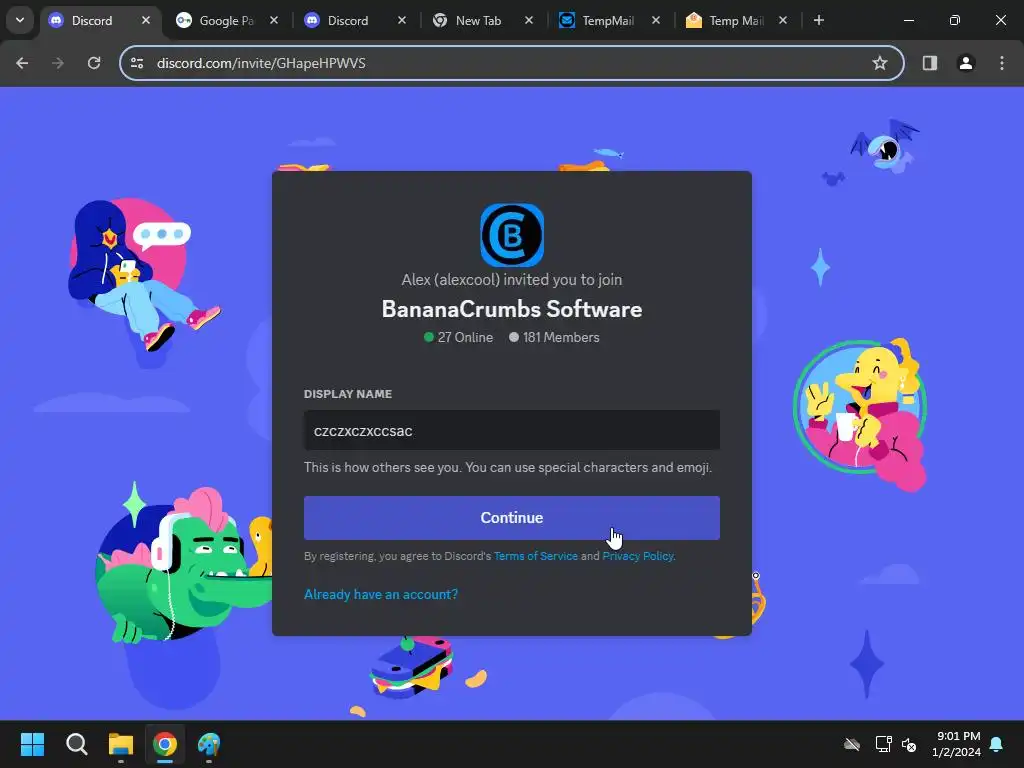Go back to previous page
Viewport: 1024px width, 768px height.
22,63
